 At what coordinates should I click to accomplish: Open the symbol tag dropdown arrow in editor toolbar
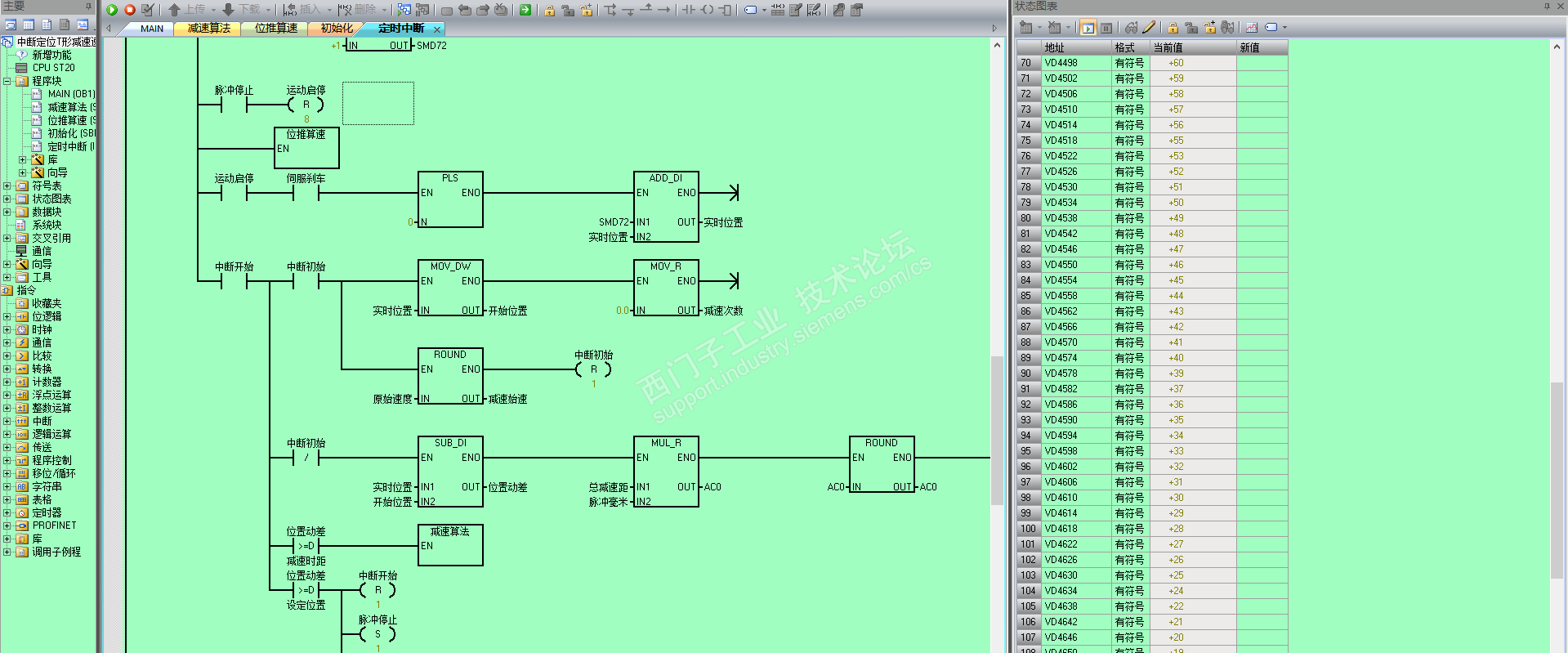click(764, 10)
